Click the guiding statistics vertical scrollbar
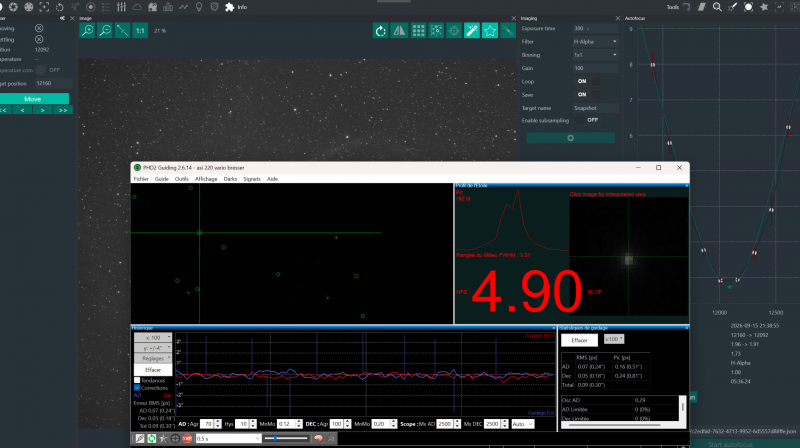The height and width of the screenshot is (448, 800). (x=683, y=408)
